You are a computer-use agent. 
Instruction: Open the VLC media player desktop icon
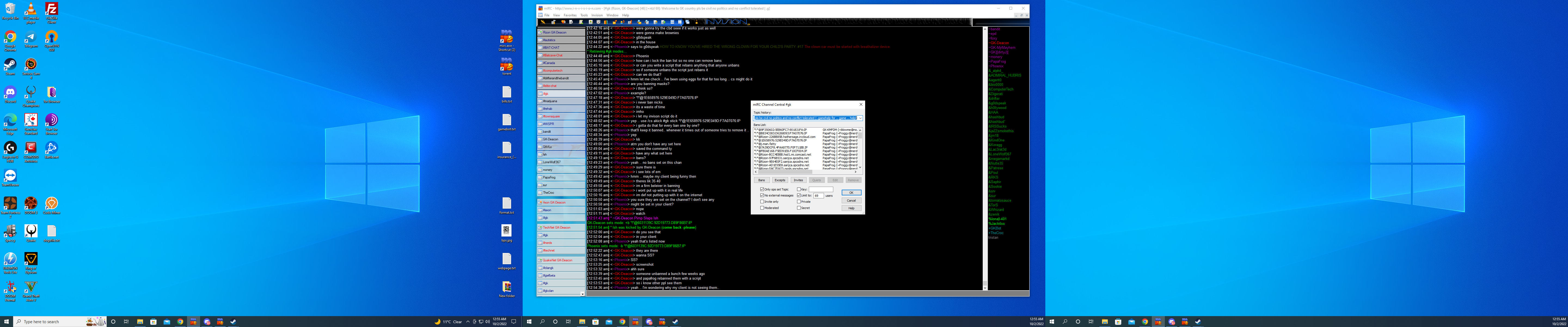[x=31, y=12]
